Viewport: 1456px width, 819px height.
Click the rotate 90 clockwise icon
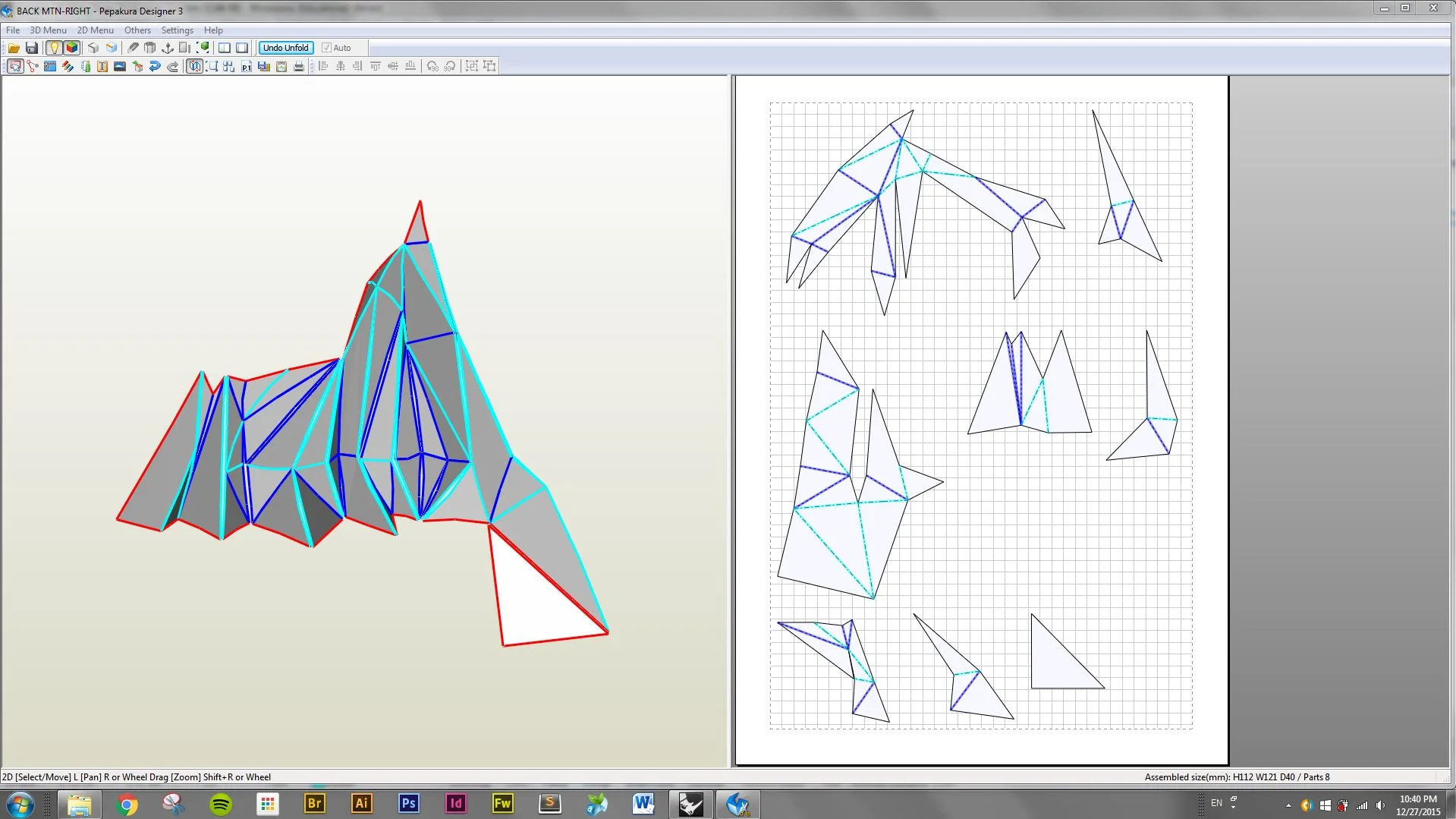[450, 66]
